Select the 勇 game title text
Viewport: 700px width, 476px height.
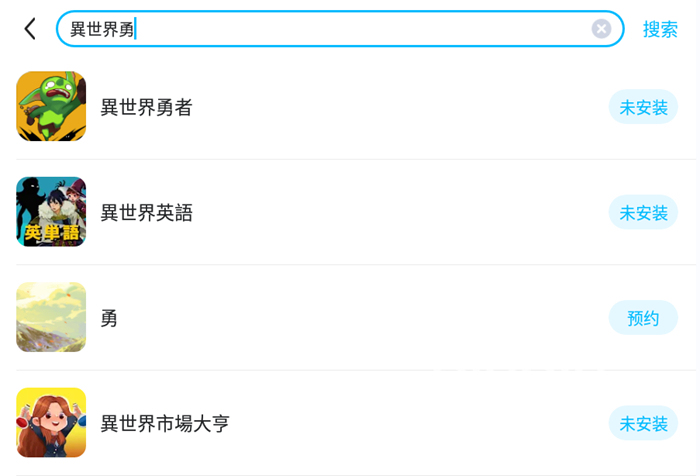coord(109,318)
